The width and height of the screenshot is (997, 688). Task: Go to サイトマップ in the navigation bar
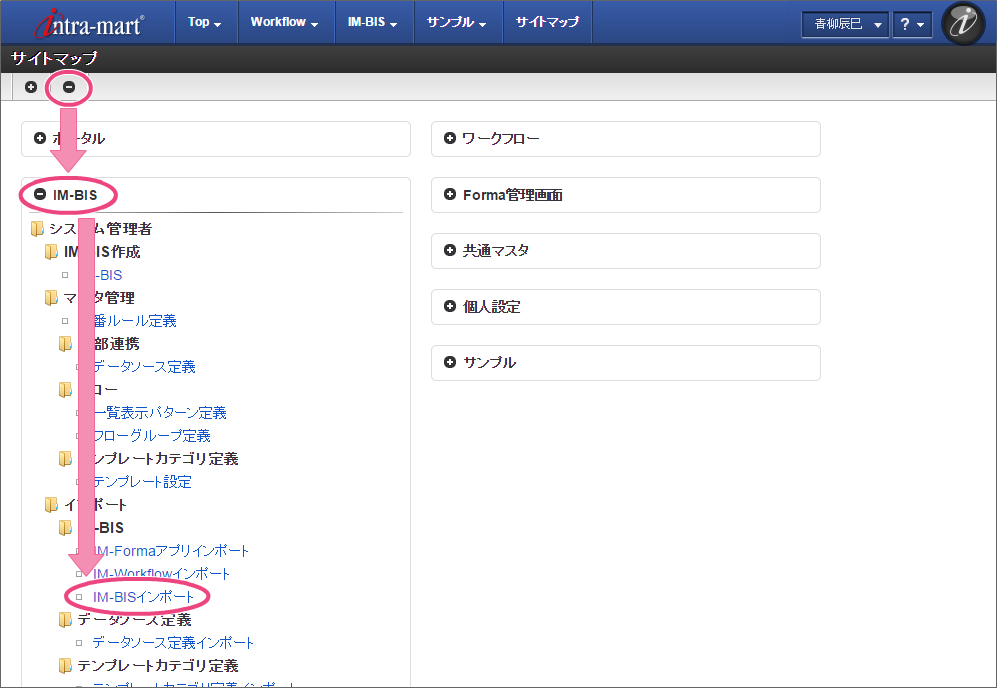pos(546,22)
